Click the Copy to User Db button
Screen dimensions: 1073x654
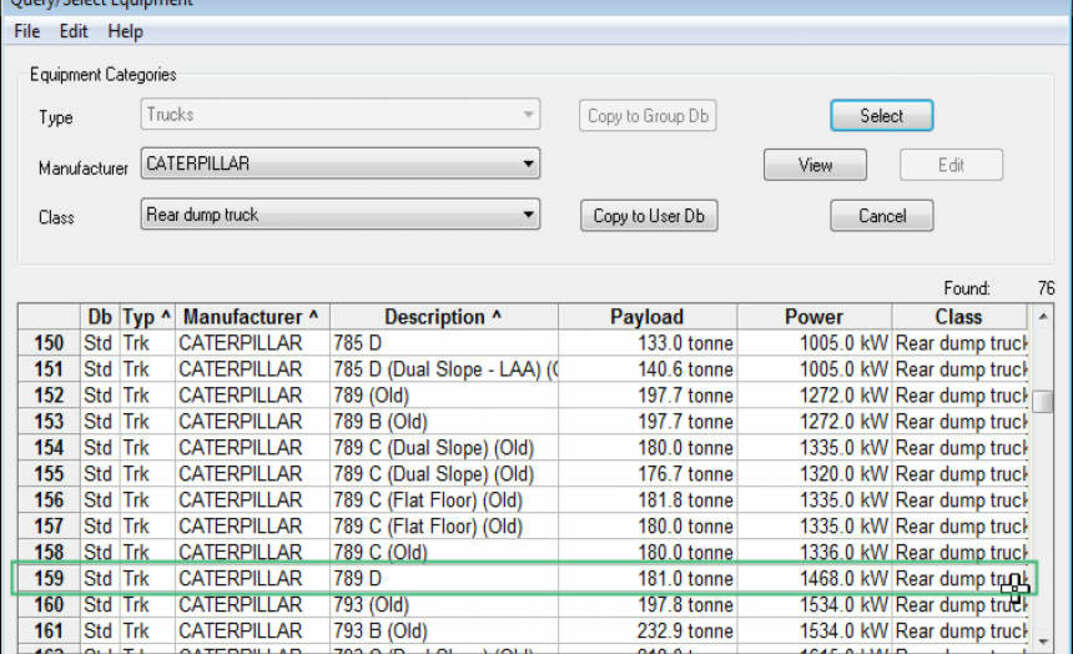click(x=649, y=216)
